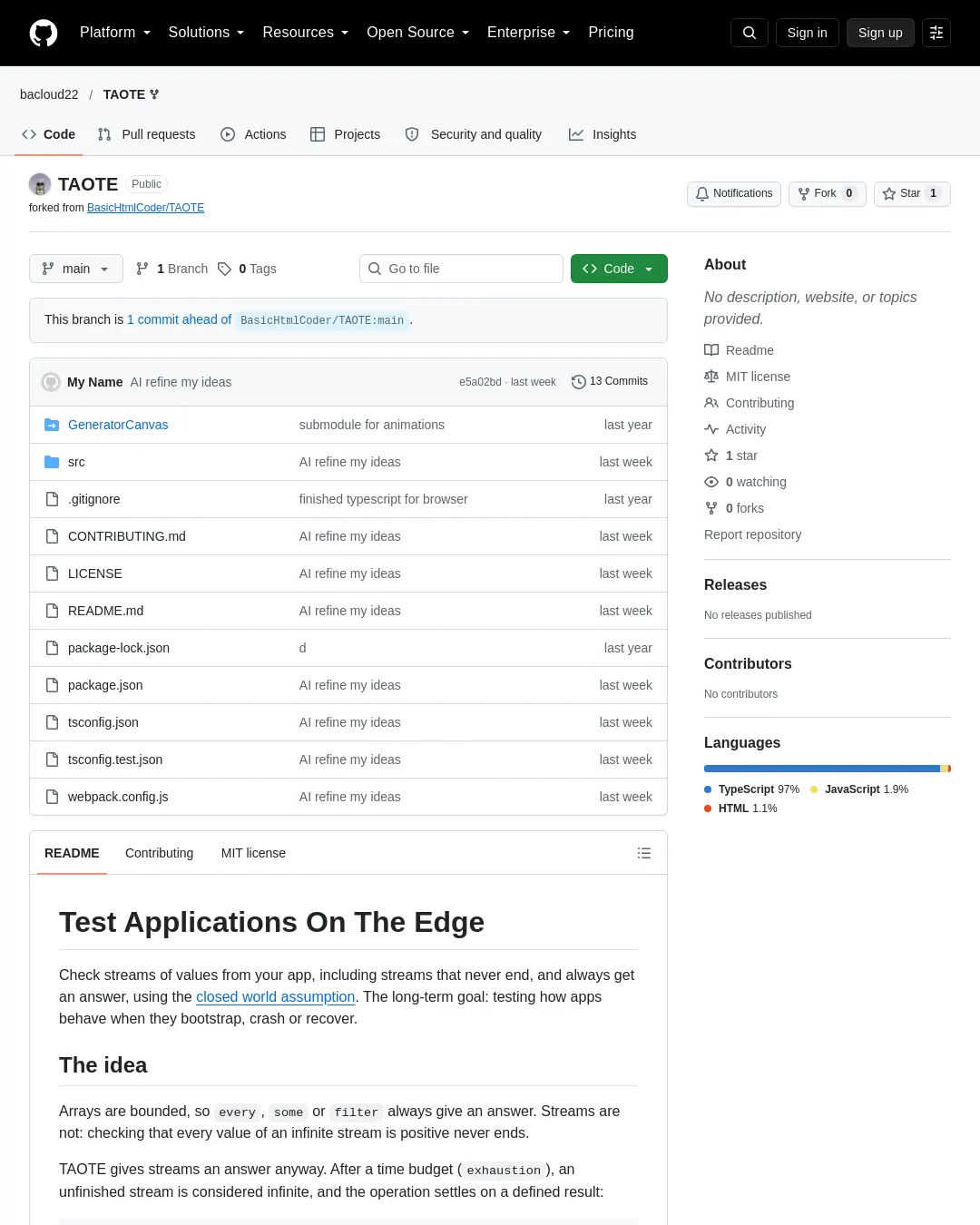The image size is (980, 1225).
Task: Open the Projects tab
Action: click(x=346, y=134)
